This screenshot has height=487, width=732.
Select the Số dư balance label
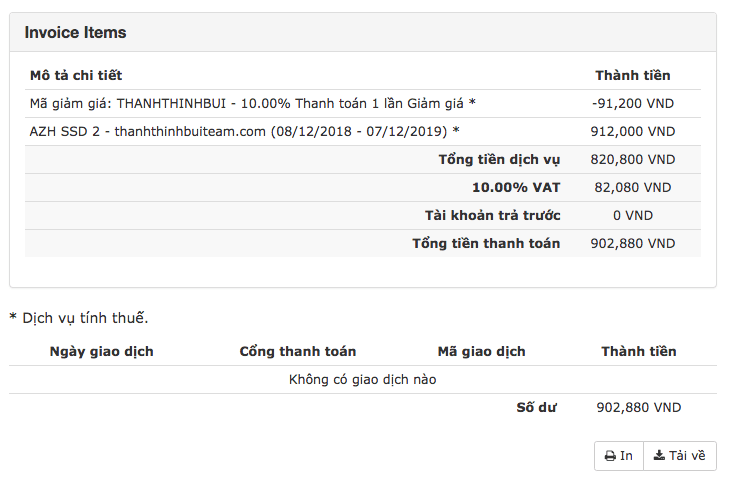536,407
